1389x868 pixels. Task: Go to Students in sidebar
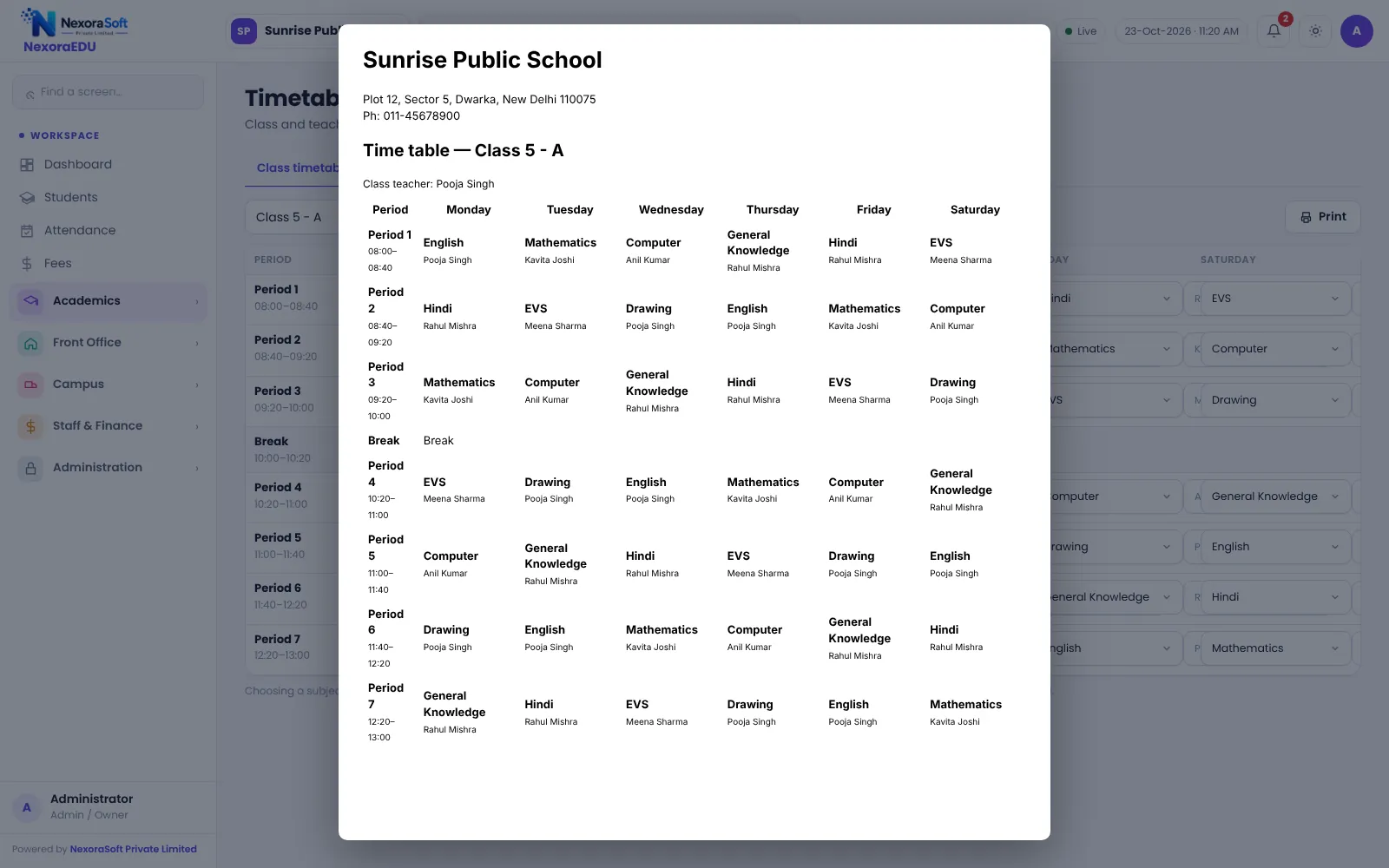point(109,198)
